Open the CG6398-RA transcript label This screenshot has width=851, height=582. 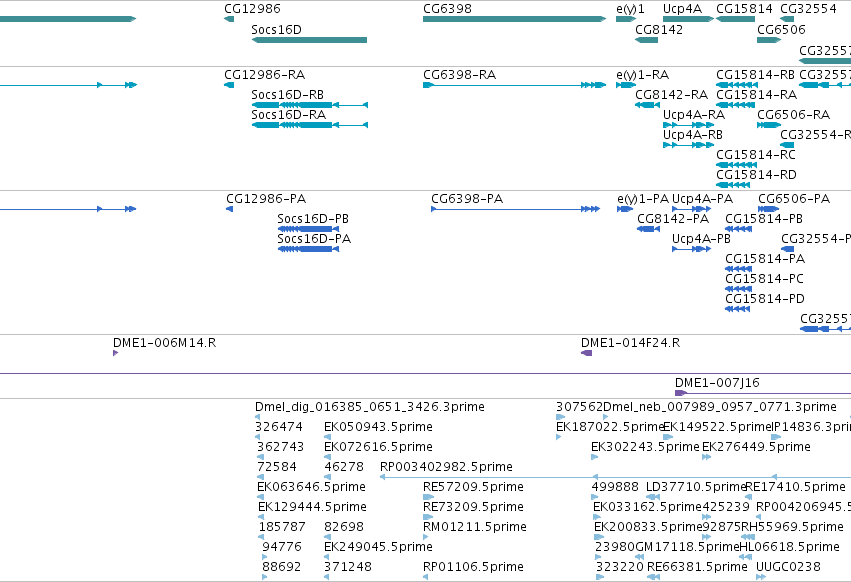coord(459,75)
